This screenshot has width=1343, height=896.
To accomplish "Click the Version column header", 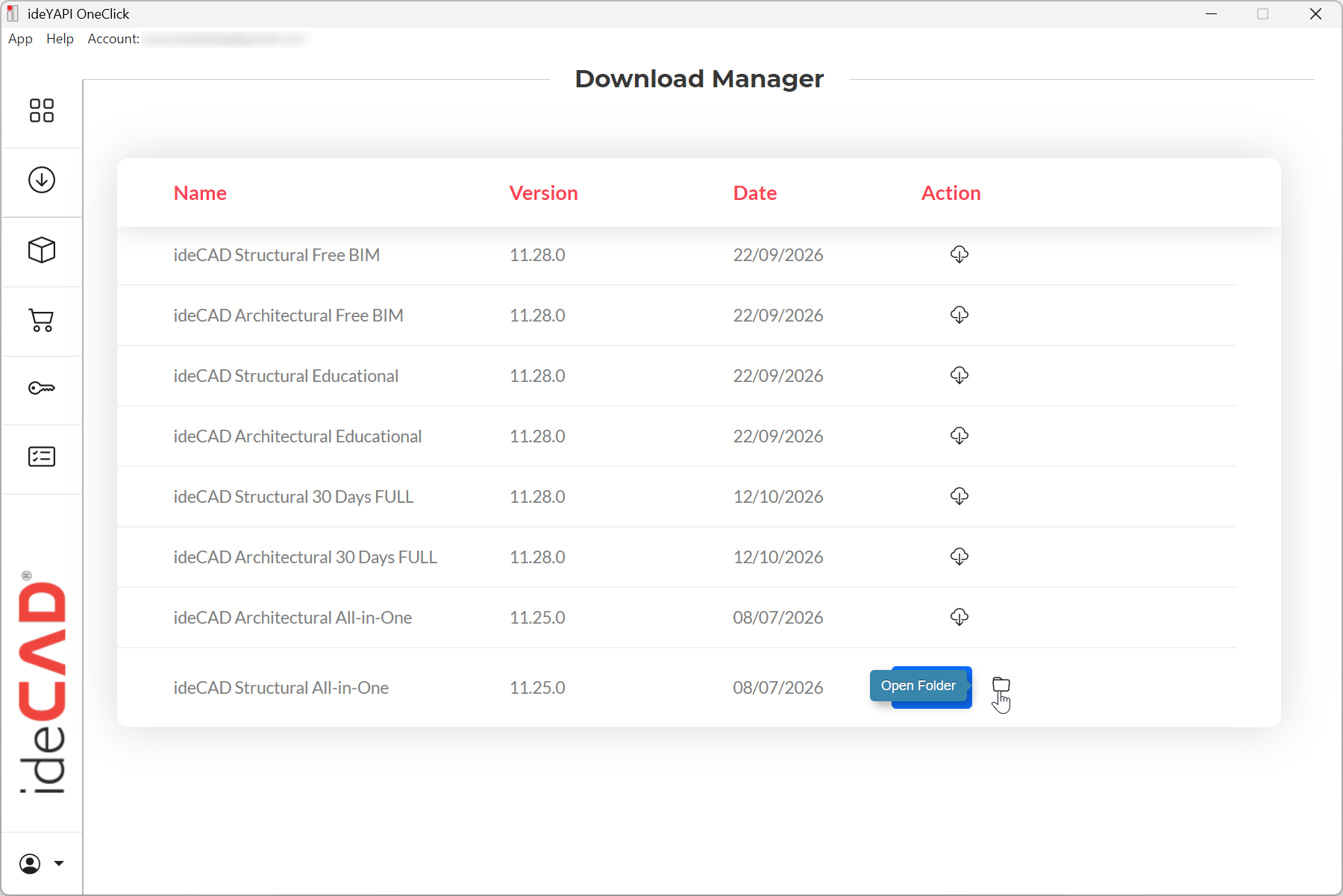I will click(x=543, y=193).
